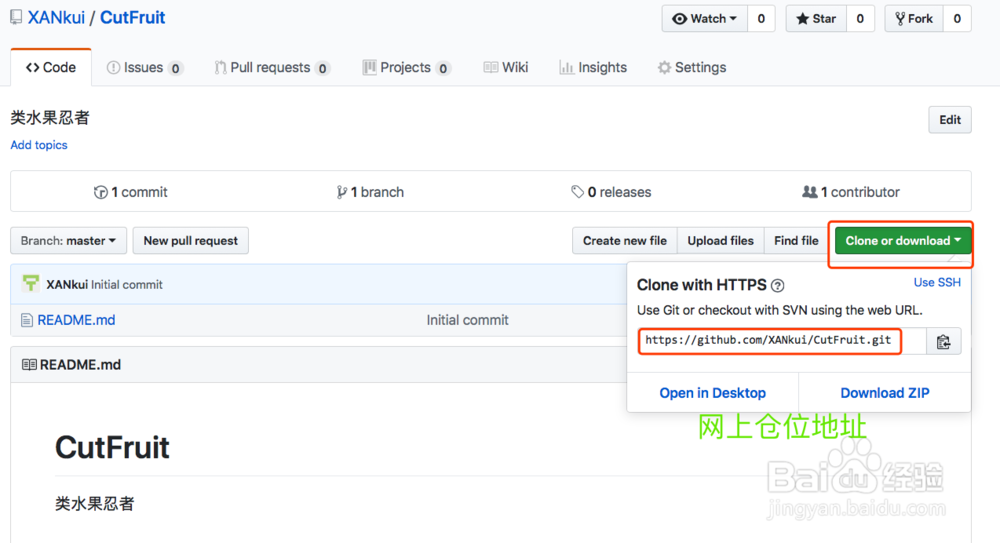Click the people icon beside 1 contributor
This screenshot has height=543, width=1000.
tap(809, 191)
